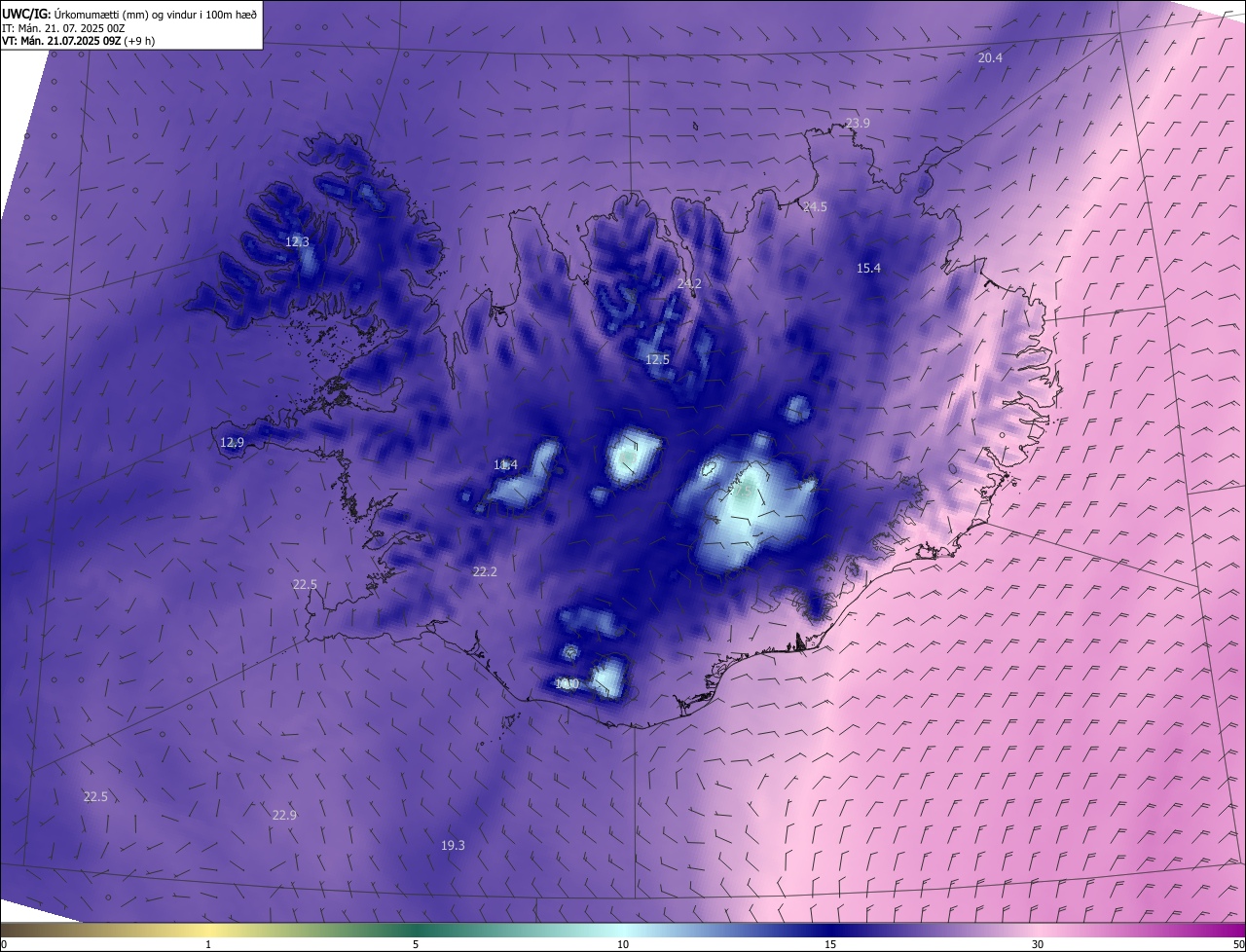1246x952 pixels.
Task: Click the 12.5 value label on the map
Action: point(658,360)
